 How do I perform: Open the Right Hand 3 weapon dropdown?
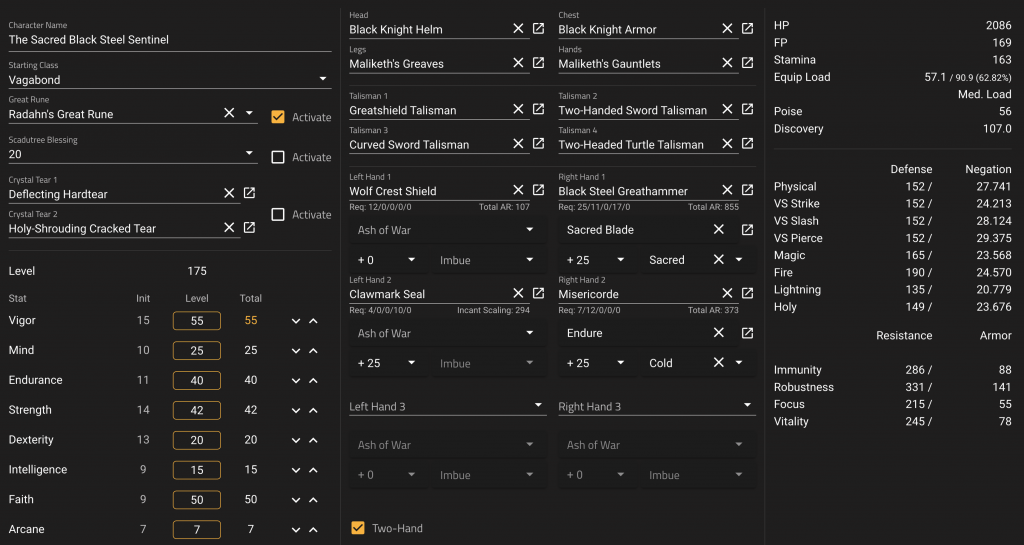coord(657,406)
